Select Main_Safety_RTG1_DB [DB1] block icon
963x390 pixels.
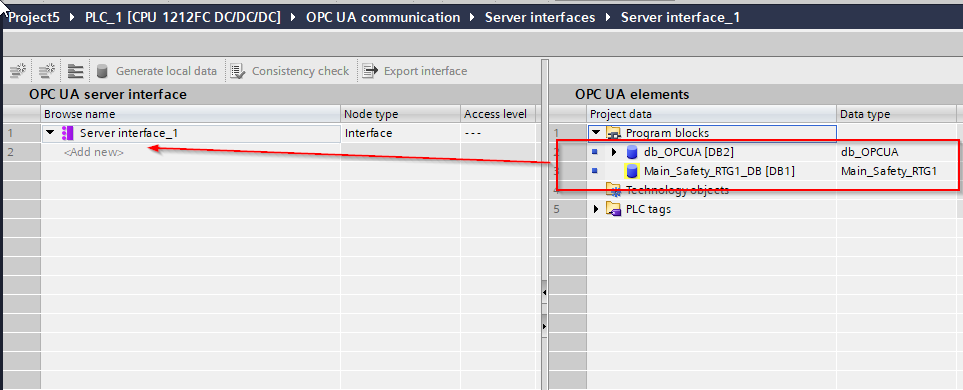pos(631,171)
